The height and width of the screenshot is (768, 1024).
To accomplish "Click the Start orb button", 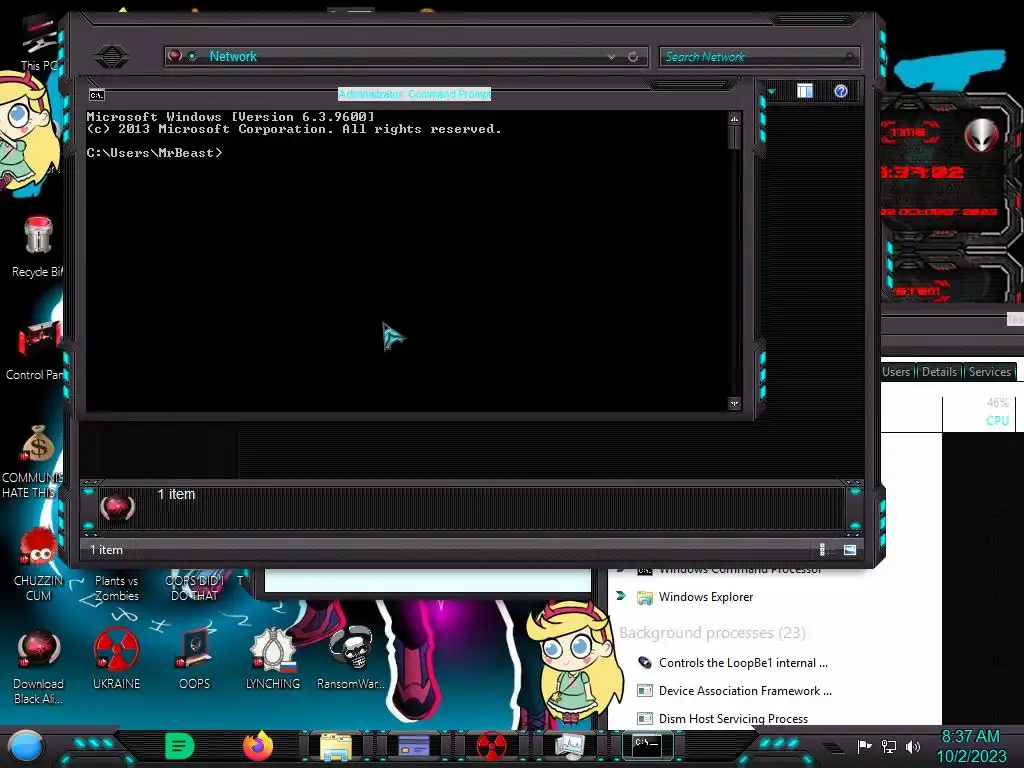I will (x=26, y=748).
